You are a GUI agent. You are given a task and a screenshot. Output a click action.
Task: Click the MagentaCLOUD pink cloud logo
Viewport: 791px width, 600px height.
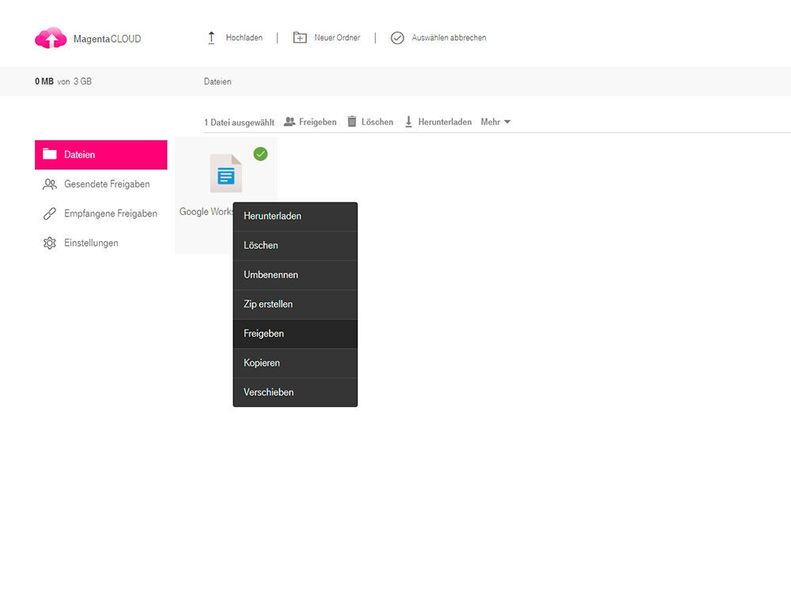pyautogui.click(x=50, y=38)
